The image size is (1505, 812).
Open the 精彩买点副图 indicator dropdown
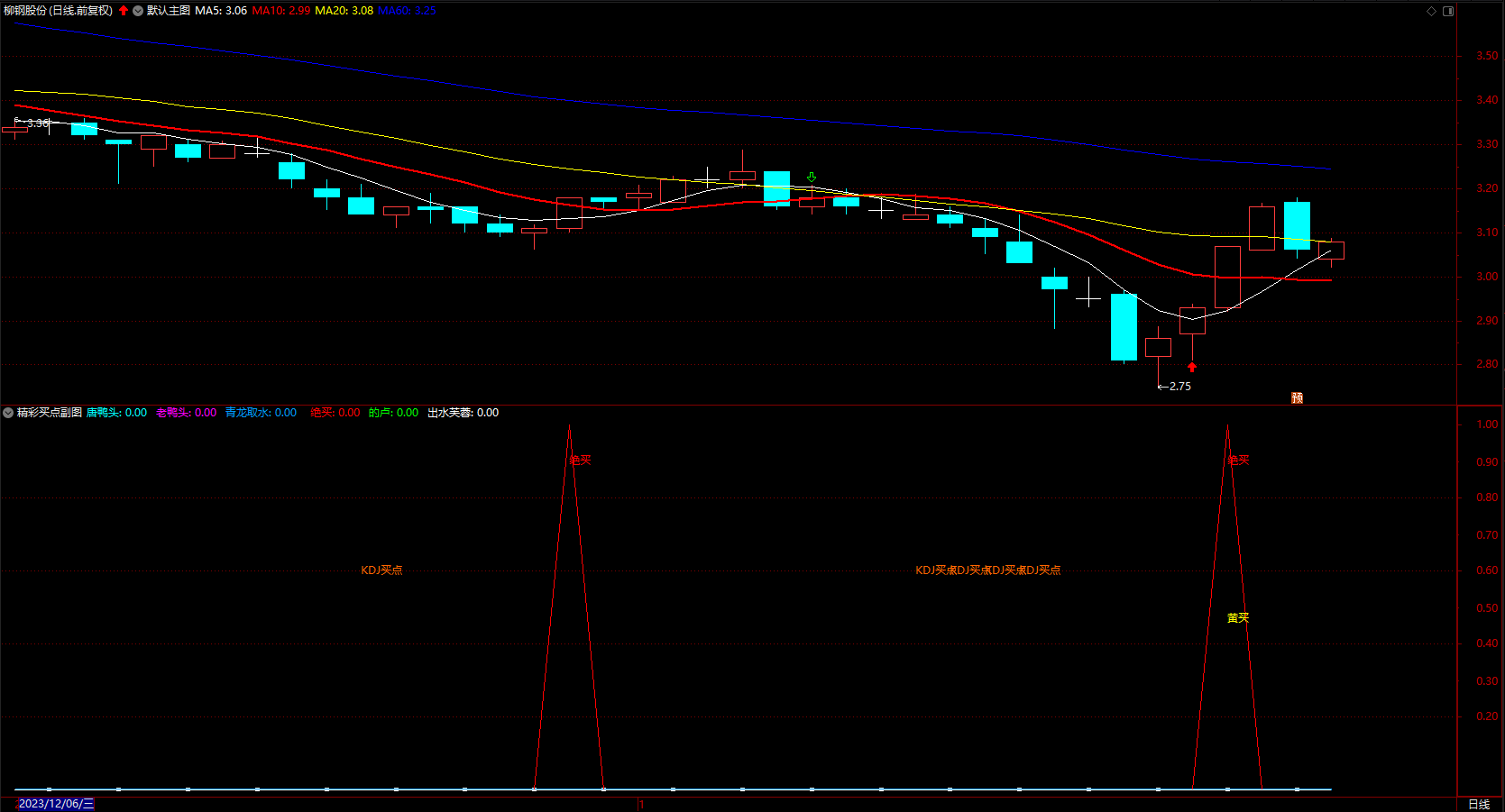[8, 413]
